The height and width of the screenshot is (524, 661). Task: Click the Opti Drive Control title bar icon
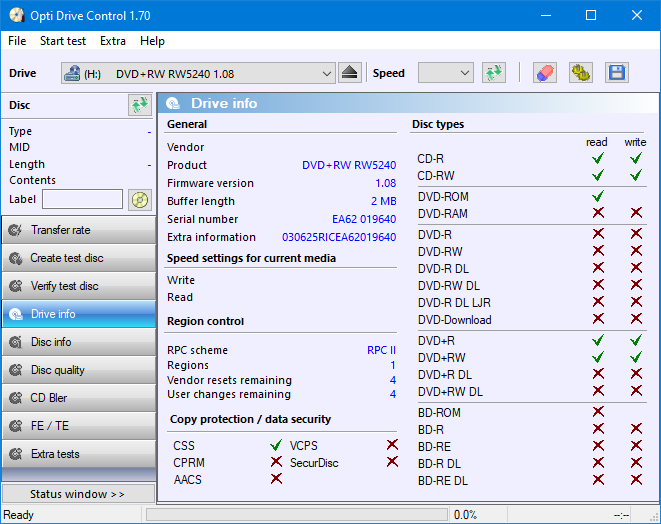click(17, 16)
